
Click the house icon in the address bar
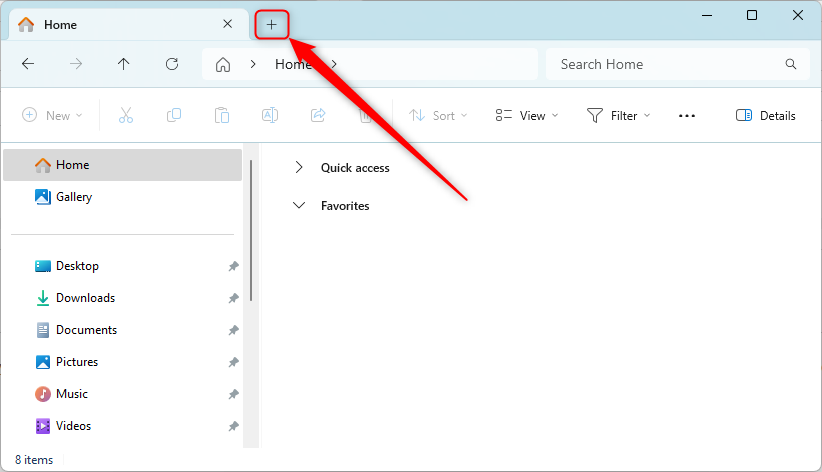pos(223,65)
